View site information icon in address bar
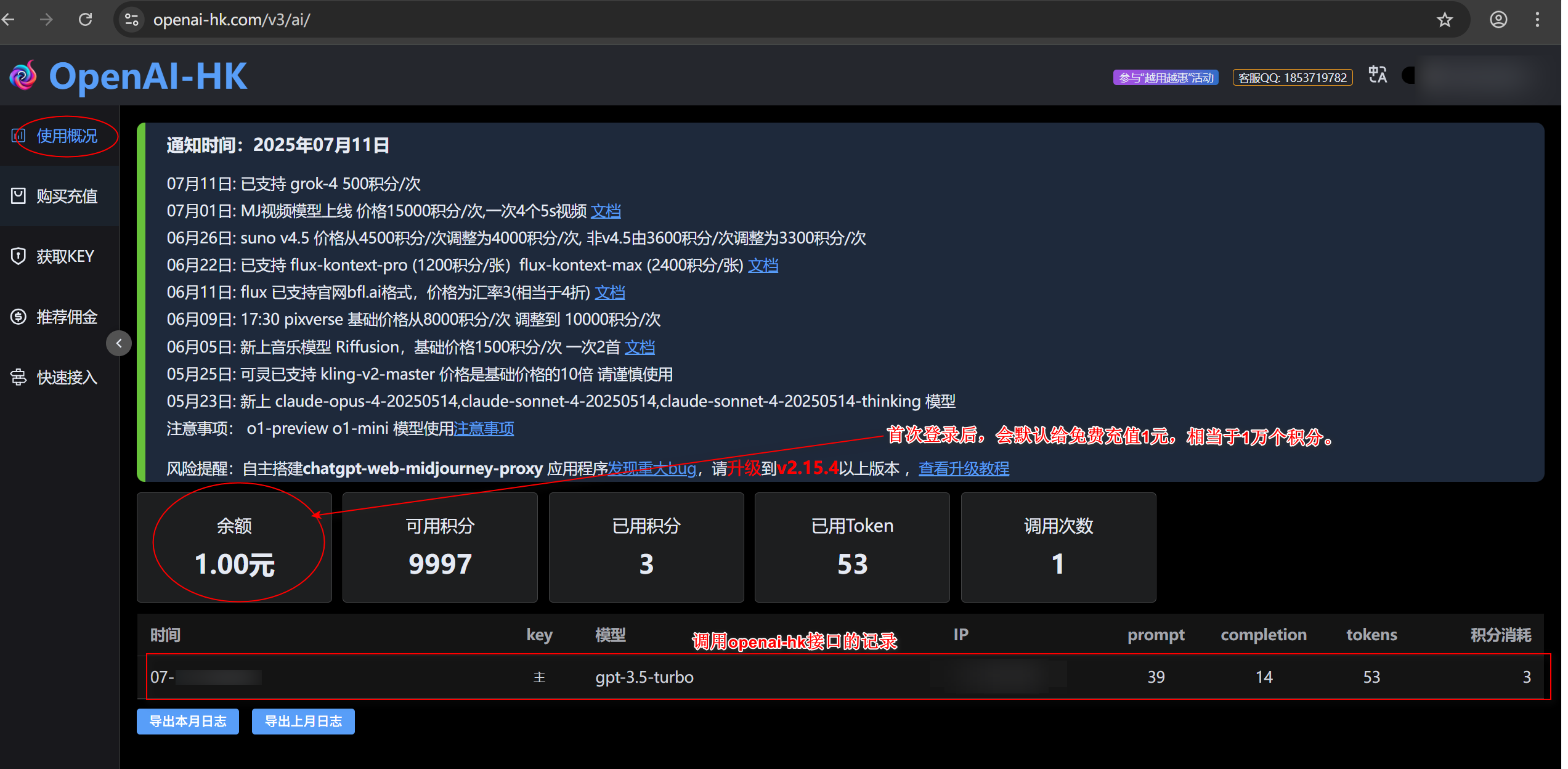This screenshot has width=1568, height=769. click(x=131, y=19)
